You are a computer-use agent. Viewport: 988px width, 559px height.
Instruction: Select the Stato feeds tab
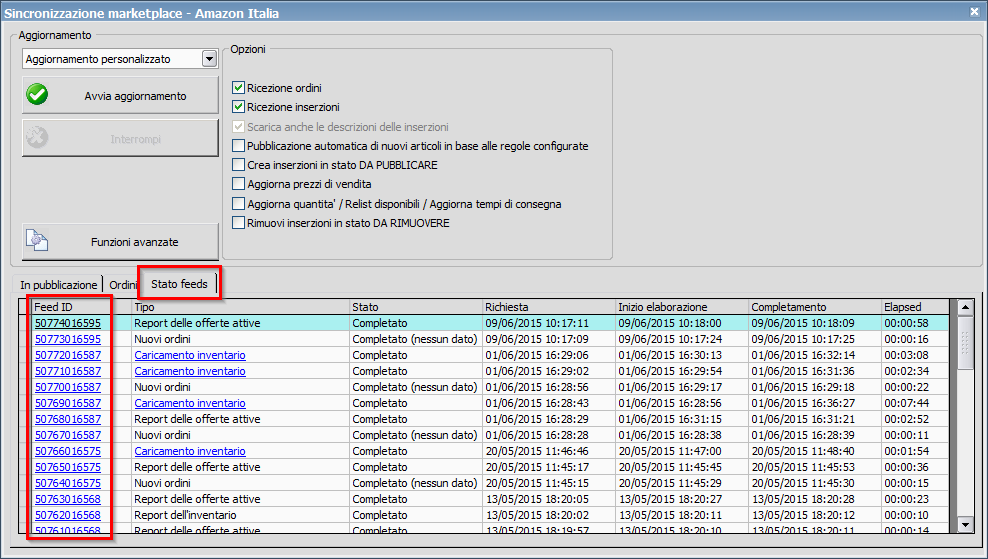pos(180,284)
